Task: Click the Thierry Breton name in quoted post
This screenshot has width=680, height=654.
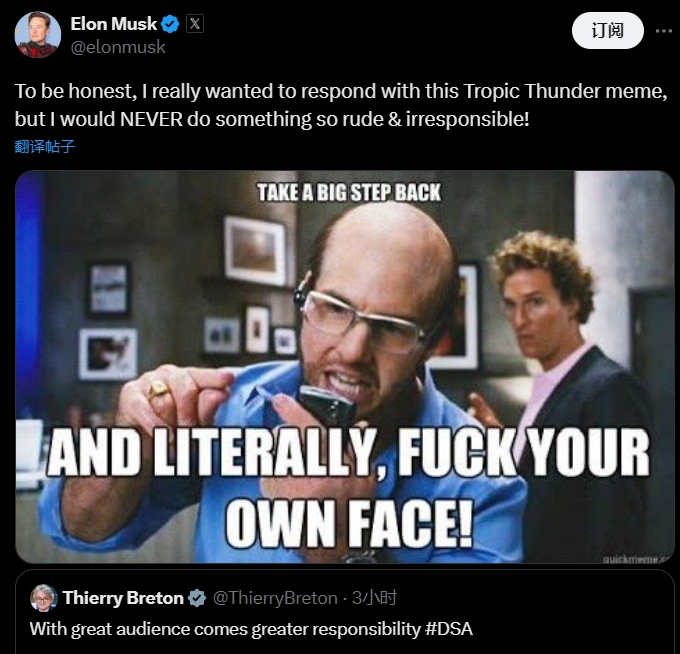Action: [123, 598]
